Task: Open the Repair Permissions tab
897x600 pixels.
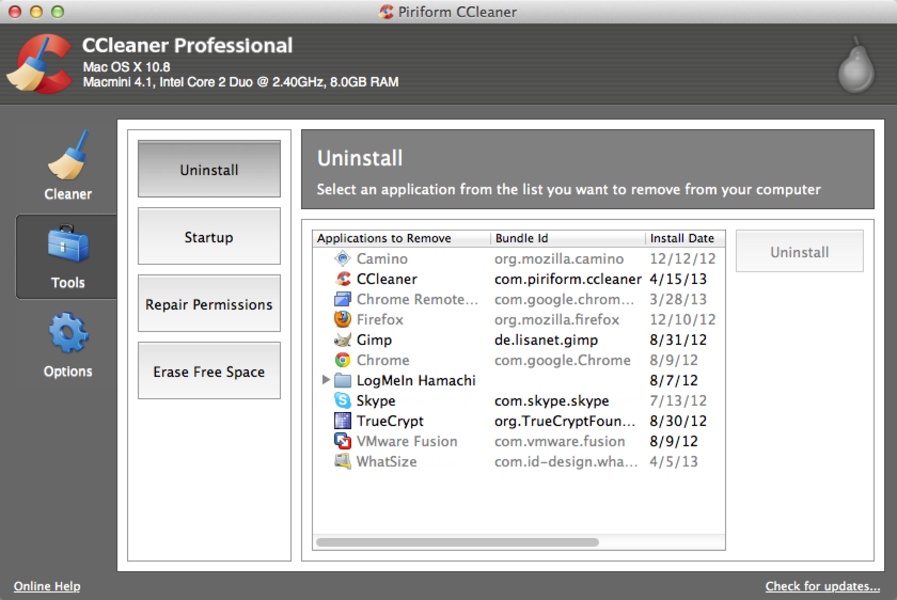Action: (x=209, y=304)
